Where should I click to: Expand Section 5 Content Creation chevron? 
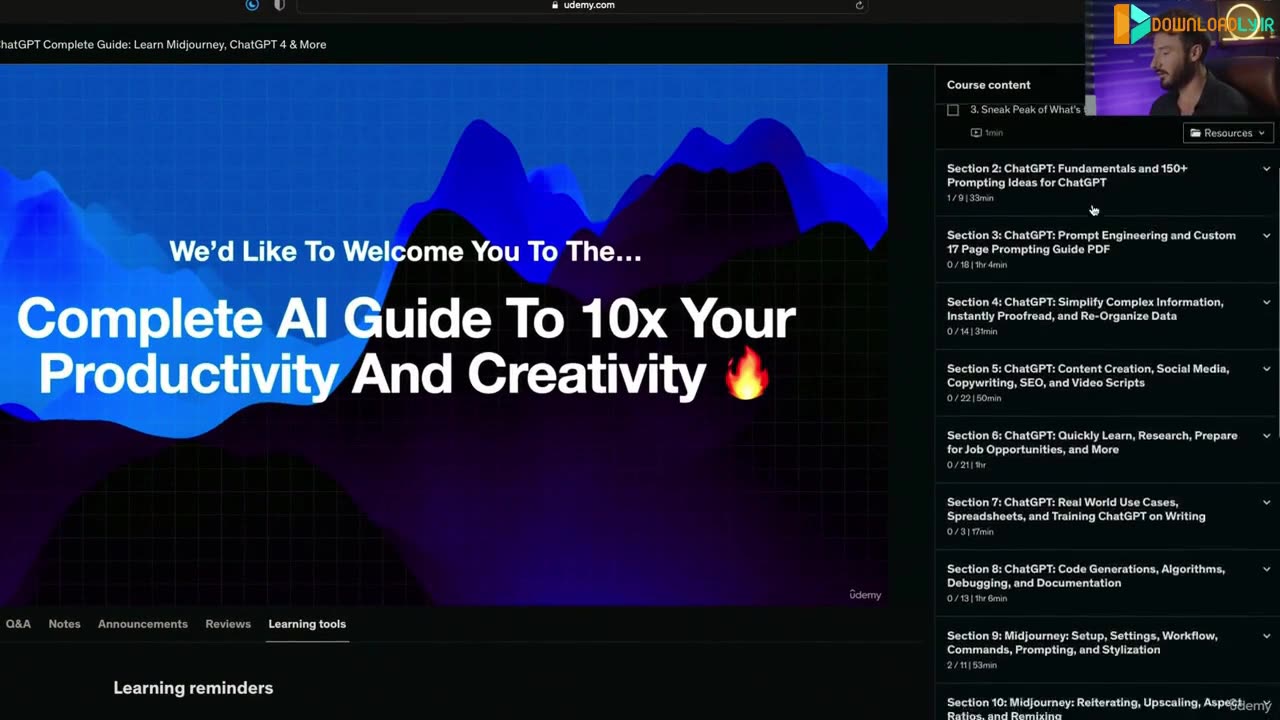pyautogui.click(x=1266, y=369)
